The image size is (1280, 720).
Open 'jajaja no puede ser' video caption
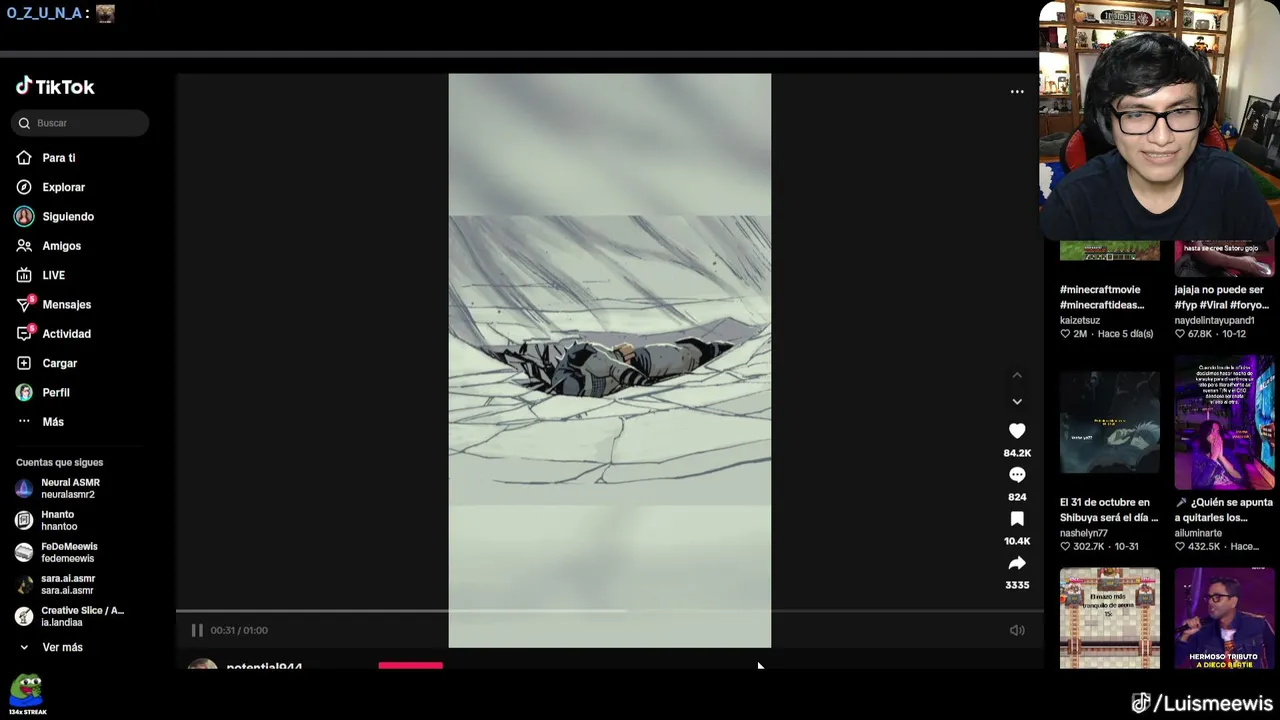1221,297
